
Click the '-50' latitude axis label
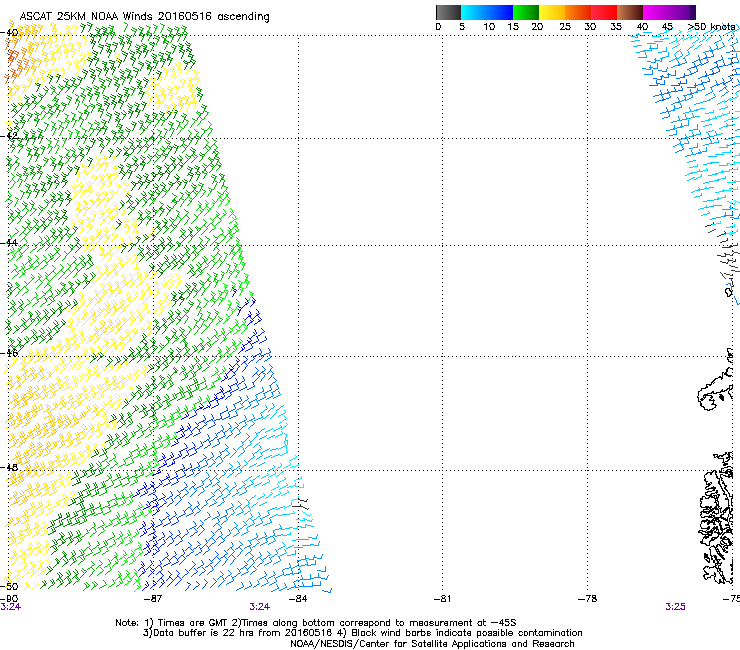(9, 586)
